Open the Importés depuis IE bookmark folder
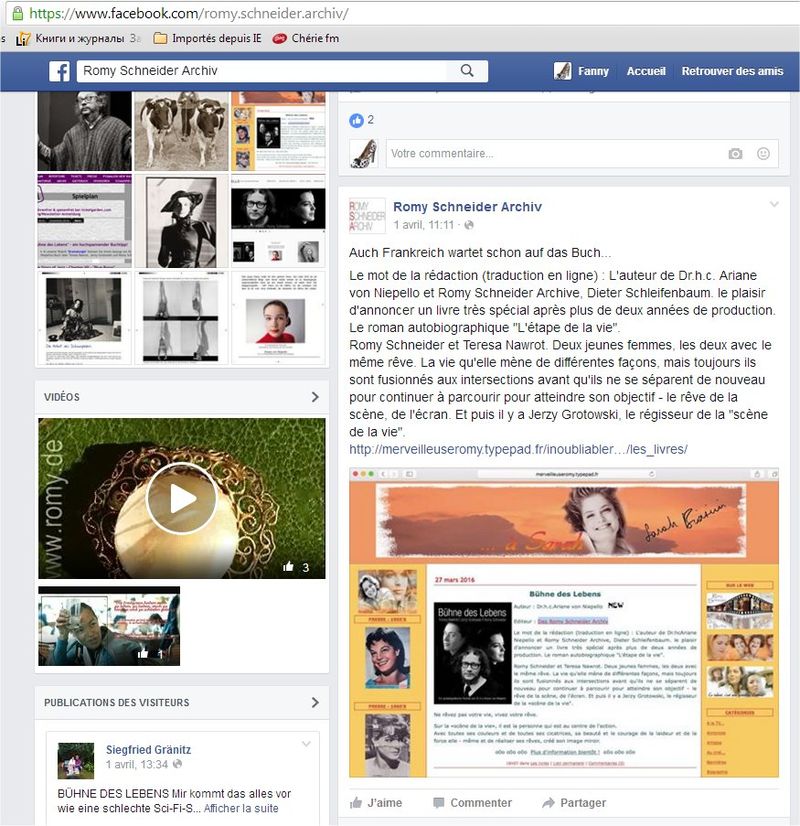 coord(208,38)
